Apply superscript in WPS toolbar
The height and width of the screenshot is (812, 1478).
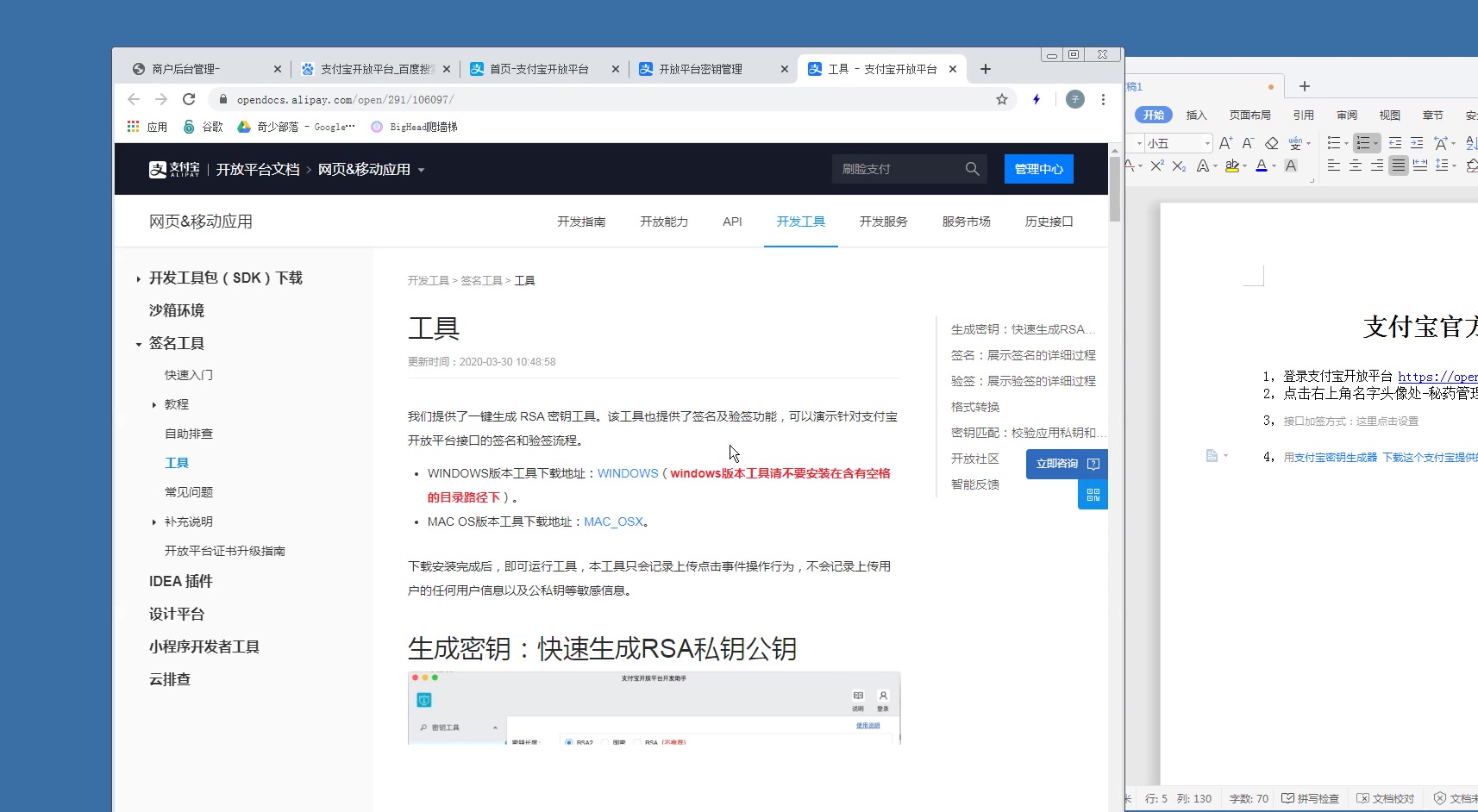(1157, 166)
